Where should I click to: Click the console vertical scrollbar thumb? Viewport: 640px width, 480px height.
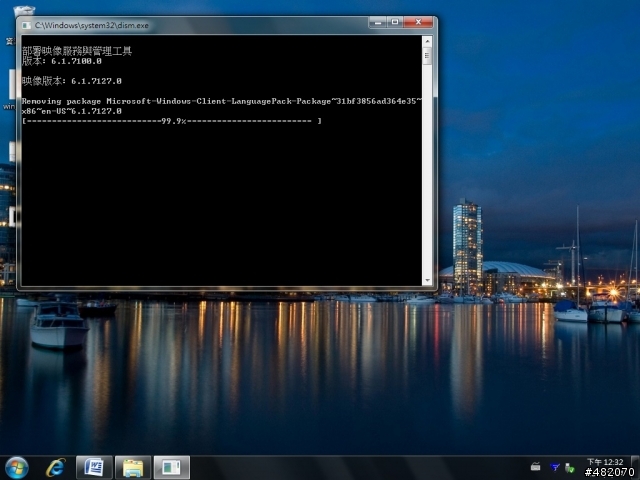(x=427, y=56)
